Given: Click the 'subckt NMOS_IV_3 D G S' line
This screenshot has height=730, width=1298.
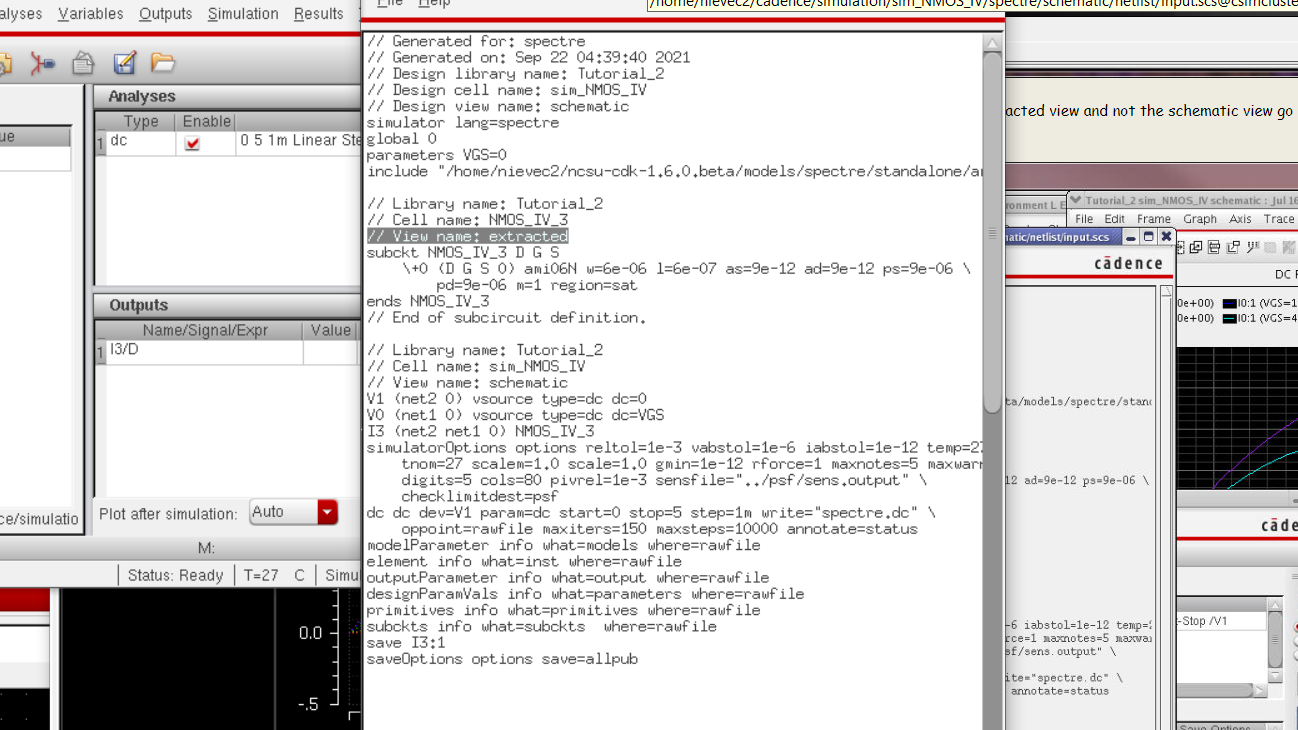Looking at the screenshot, I should click(x=463, y=253).
